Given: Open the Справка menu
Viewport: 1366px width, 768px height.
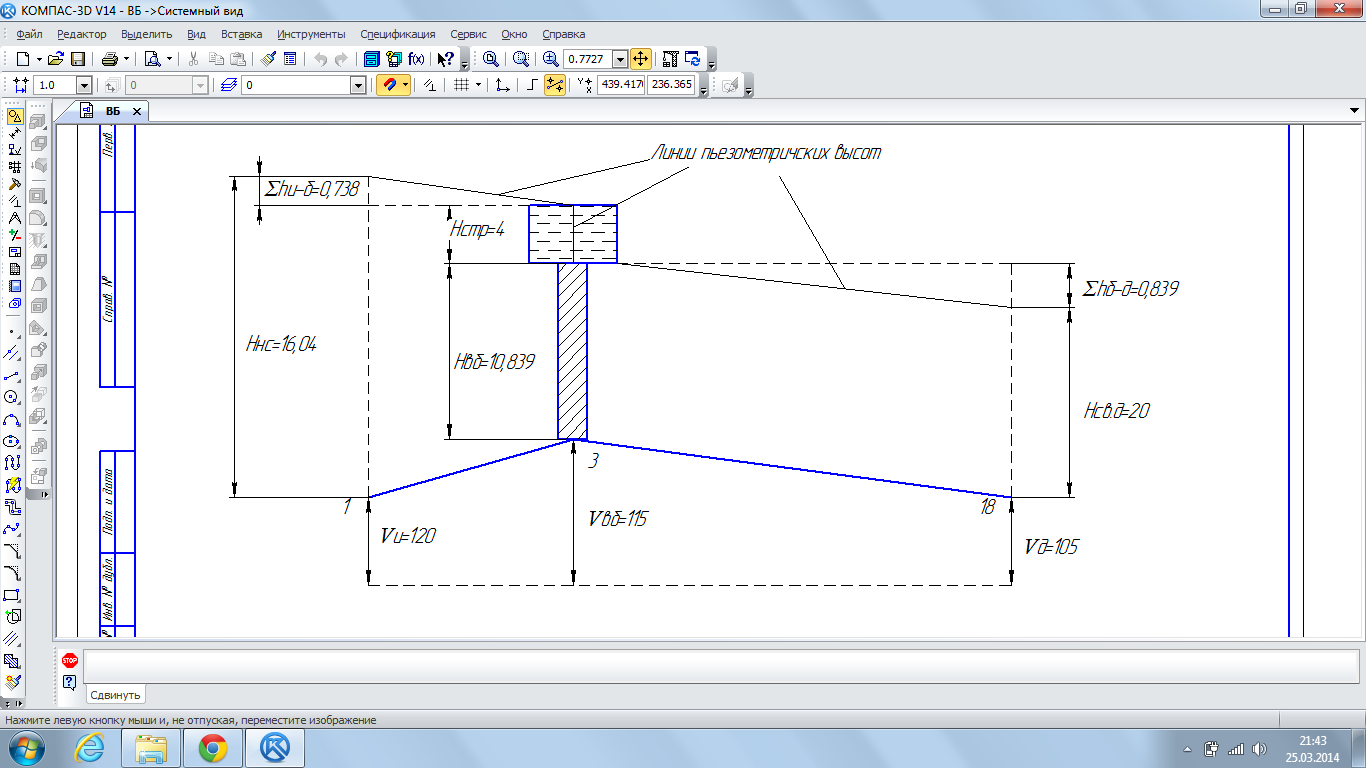Looking at the screenshot, I should [x=564, y=34].
